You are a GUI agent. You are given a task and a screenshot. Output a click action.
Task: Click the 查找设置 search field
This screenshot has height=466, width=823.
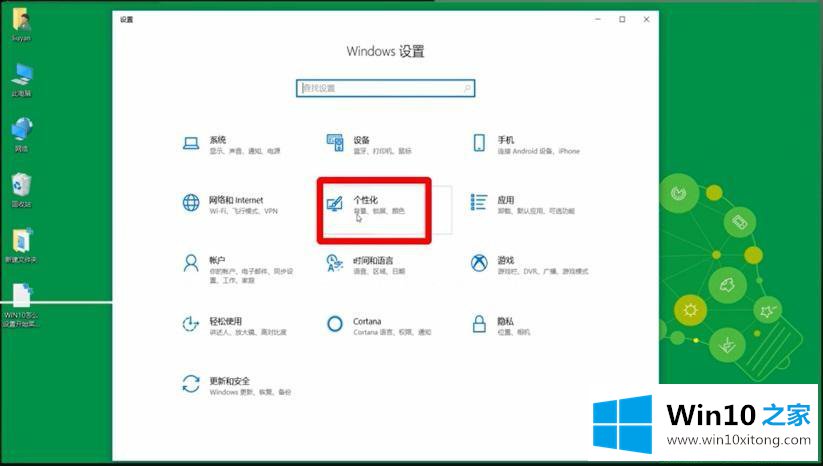coord(386,88)
